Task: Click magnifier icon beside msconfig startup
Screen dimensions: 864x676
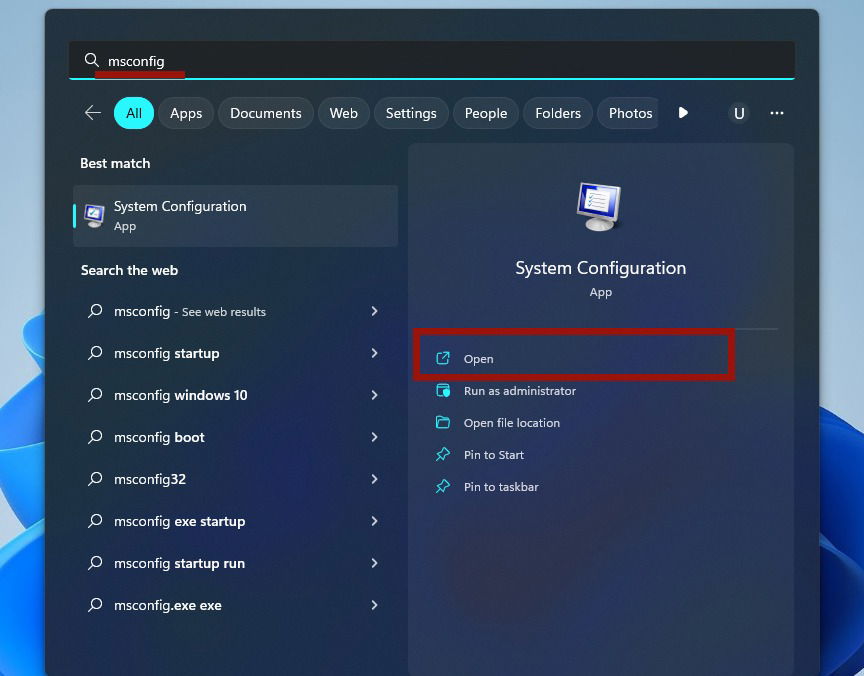Action: click(95, 353)
